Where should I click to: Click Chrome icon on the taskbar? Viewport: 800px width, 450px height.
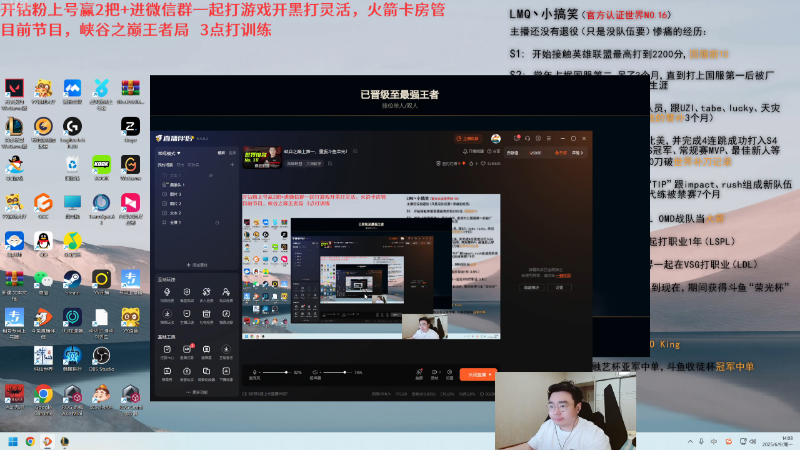pos(30,441)
